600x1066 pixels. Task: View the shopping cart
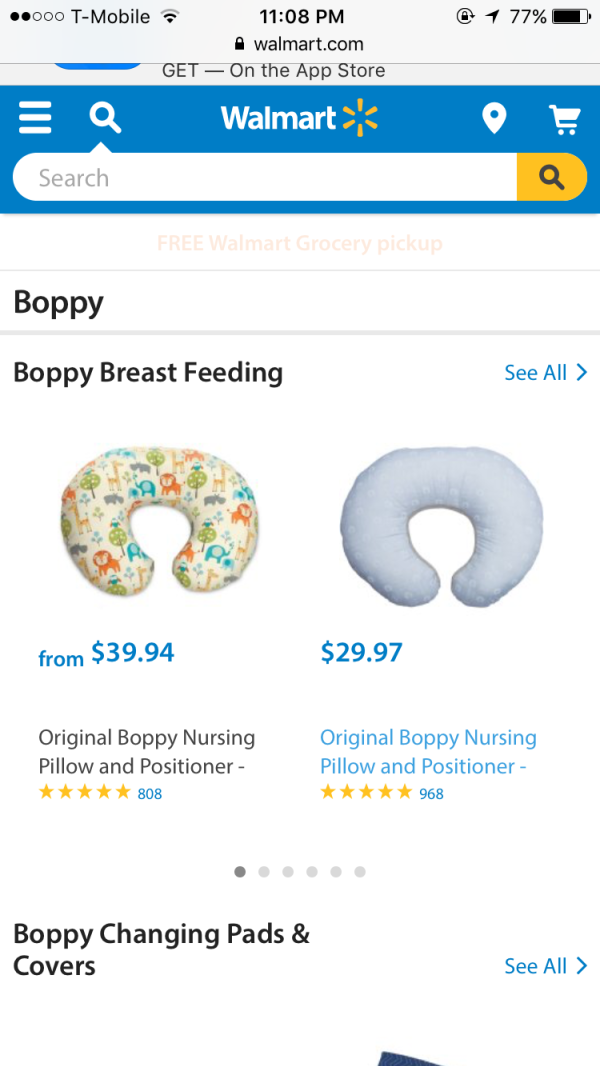(565, 119)
